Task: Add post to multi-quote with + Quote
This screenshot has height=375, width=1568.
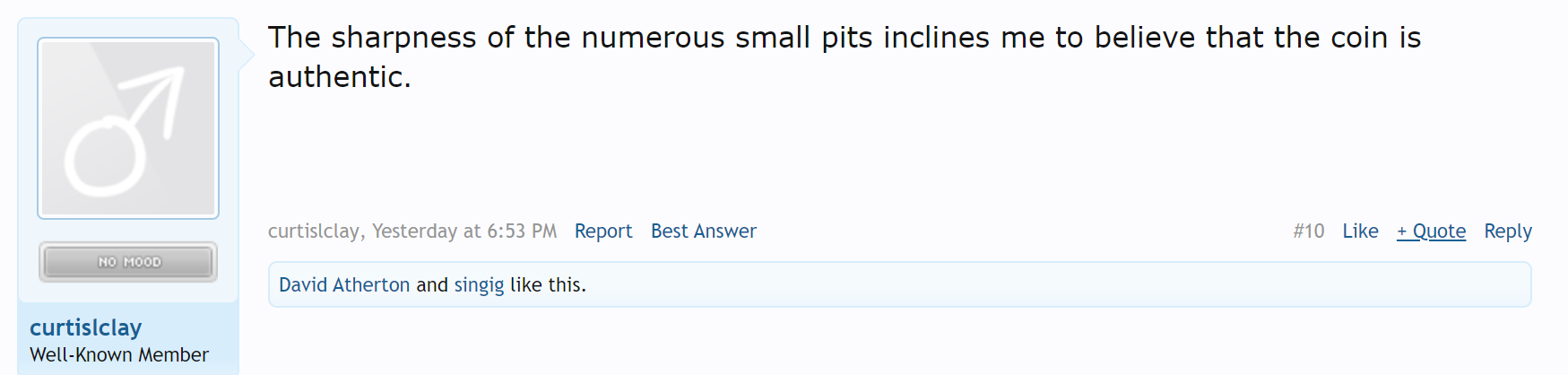Action: tap(1432, 231)
